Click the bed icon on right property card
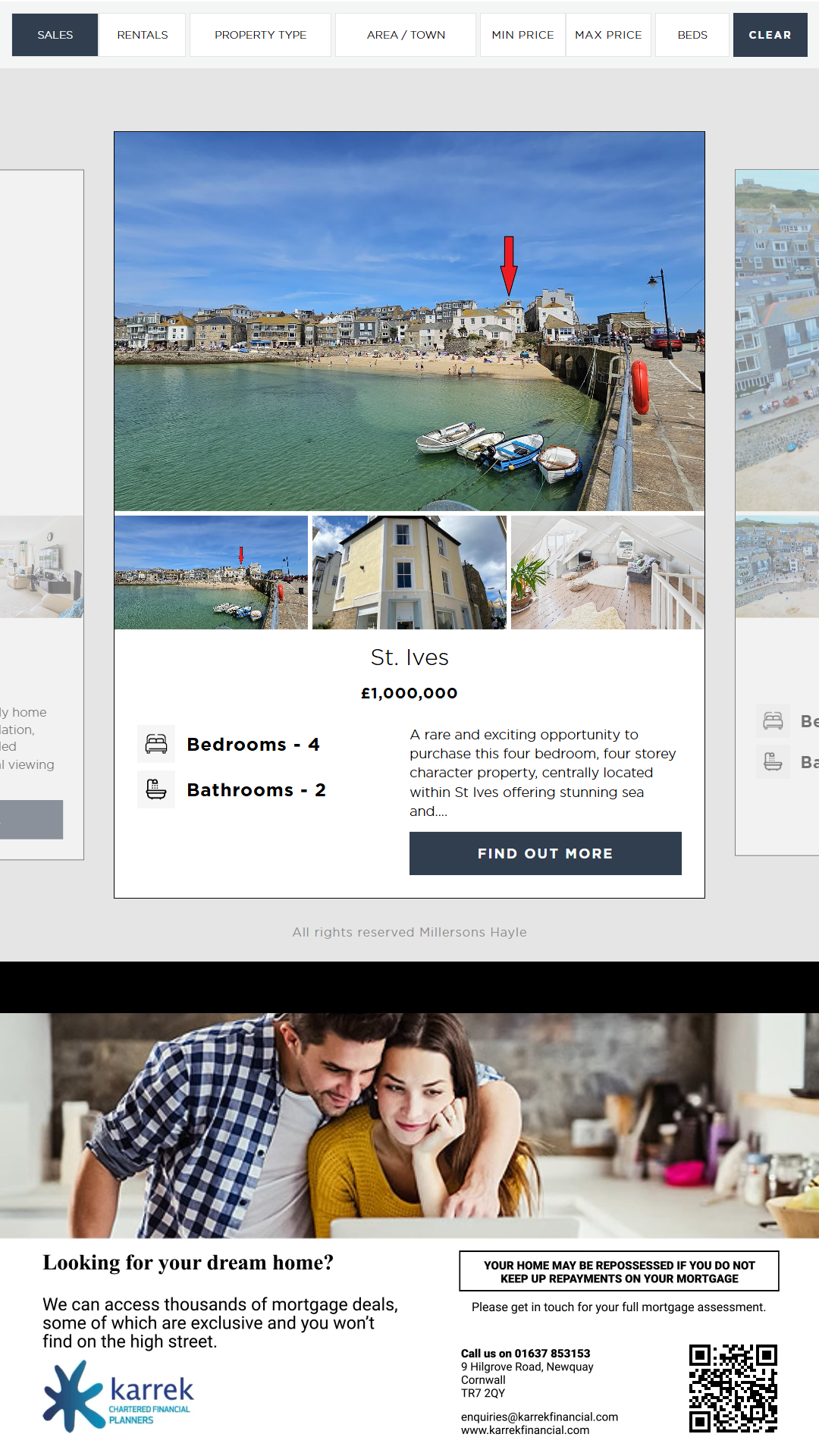The height and width of the screenshot is (1456, 819). (x=773, y=721)
